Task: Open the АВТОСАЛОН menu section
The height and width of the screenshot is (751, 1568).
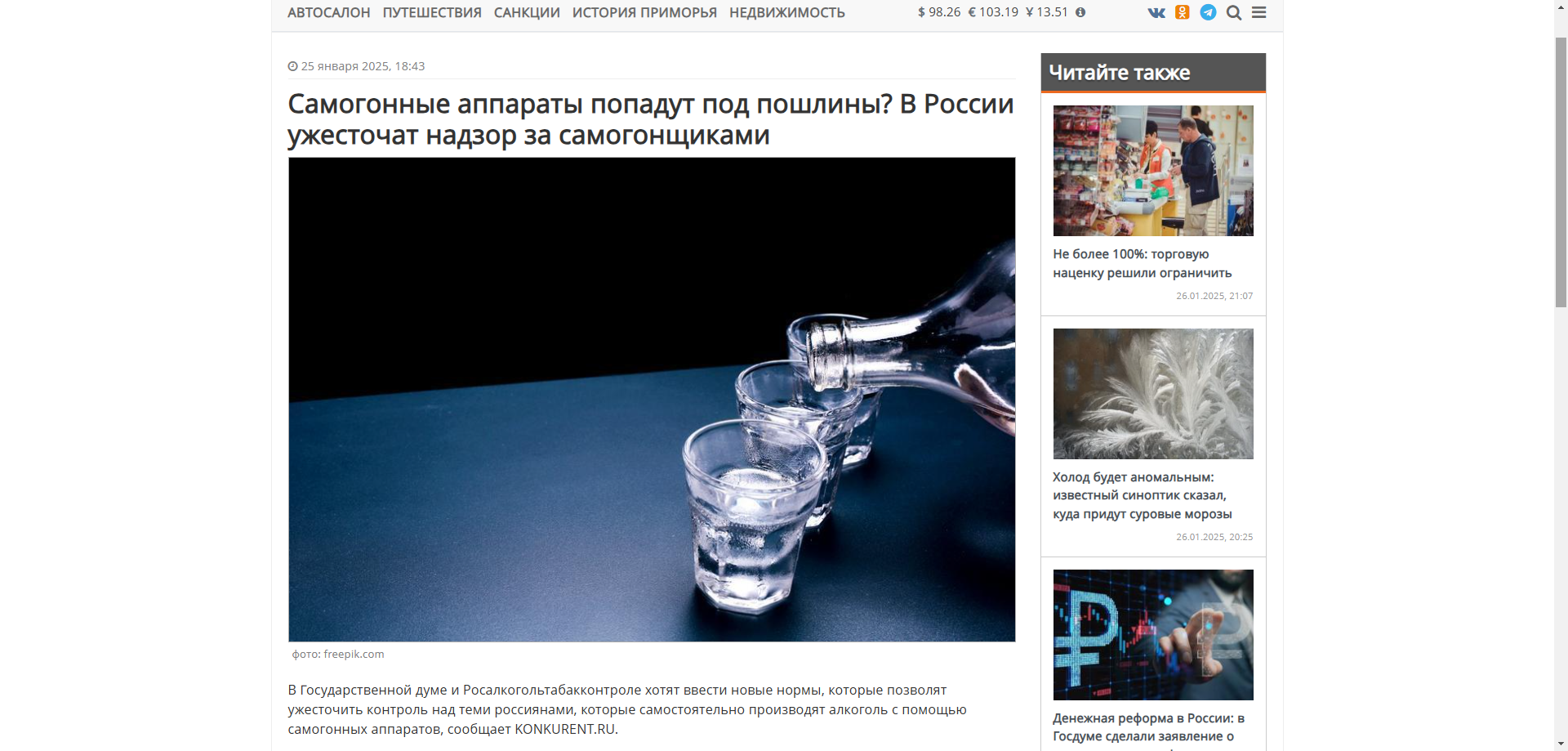Action: pos(329,13)
